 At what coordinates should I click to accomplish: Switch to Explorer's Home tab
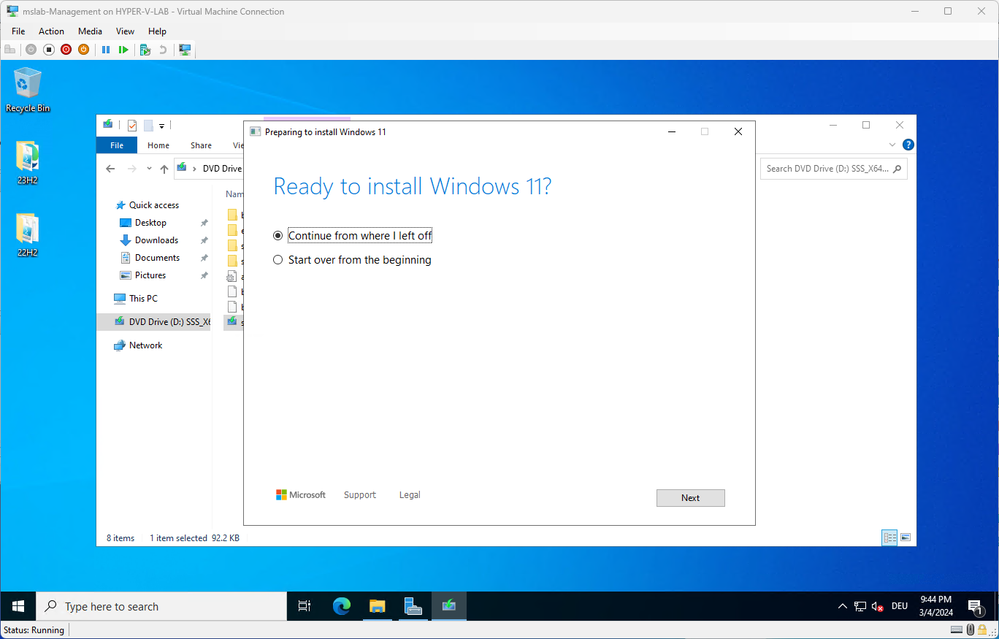tap(159, 145)
